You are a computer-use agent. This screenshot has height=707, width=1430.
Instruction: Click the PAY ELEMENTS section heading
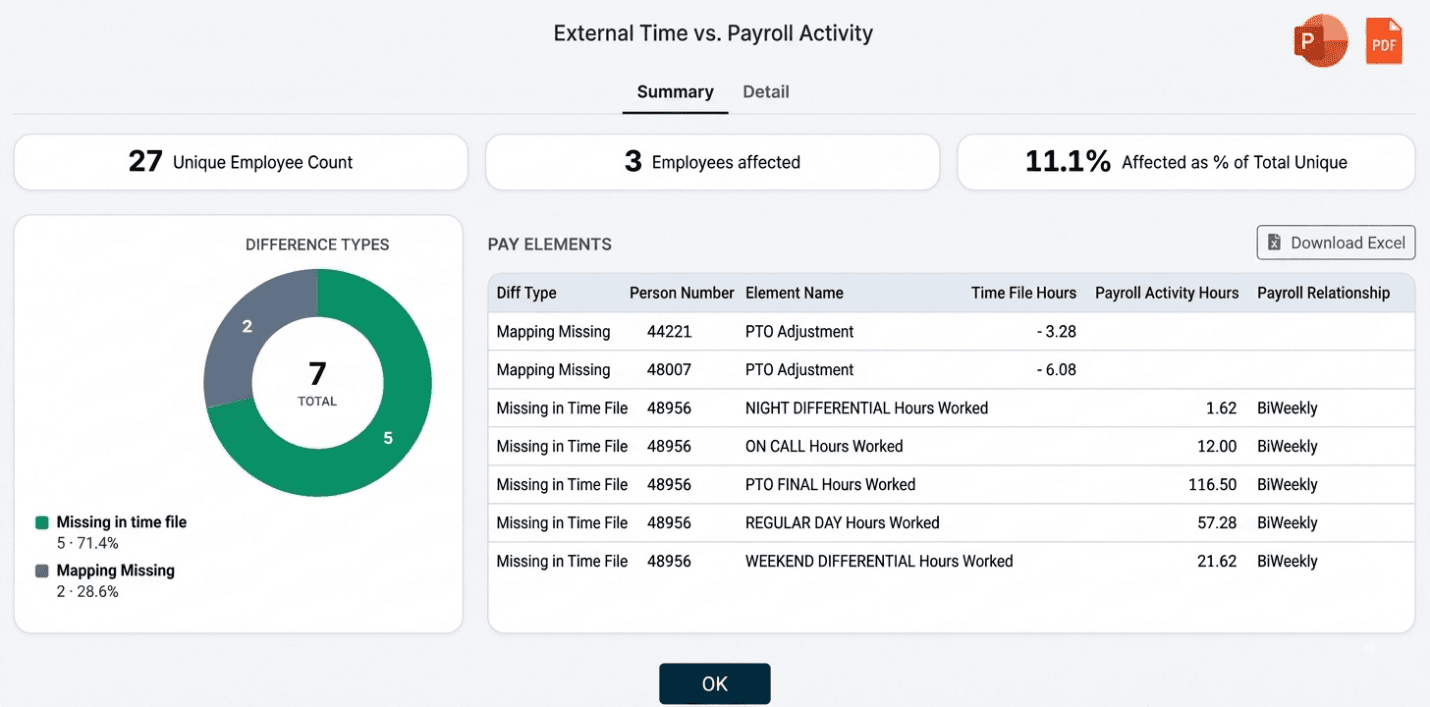549,244
